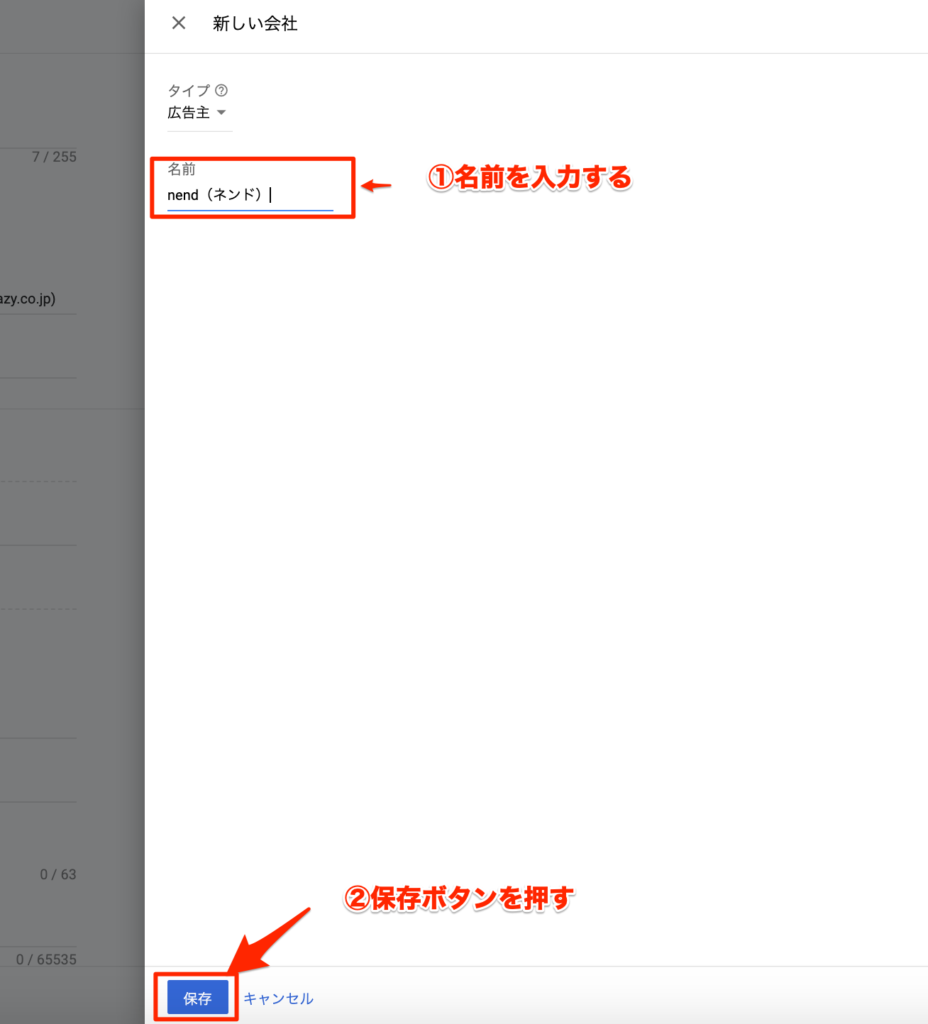Click the 7 / 255 counter in background
928x1024 pixels.
(x=54, y=157)
